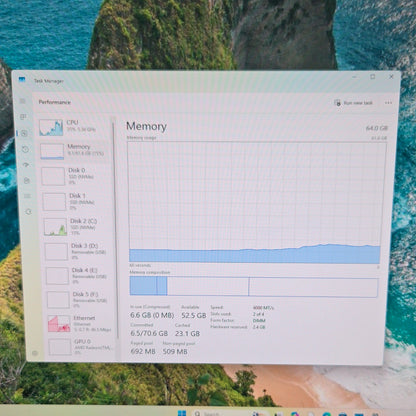This screenshot has width=416, height=416.
Task: Click the '23.1 GB' cached value
Action: point(187,333)
